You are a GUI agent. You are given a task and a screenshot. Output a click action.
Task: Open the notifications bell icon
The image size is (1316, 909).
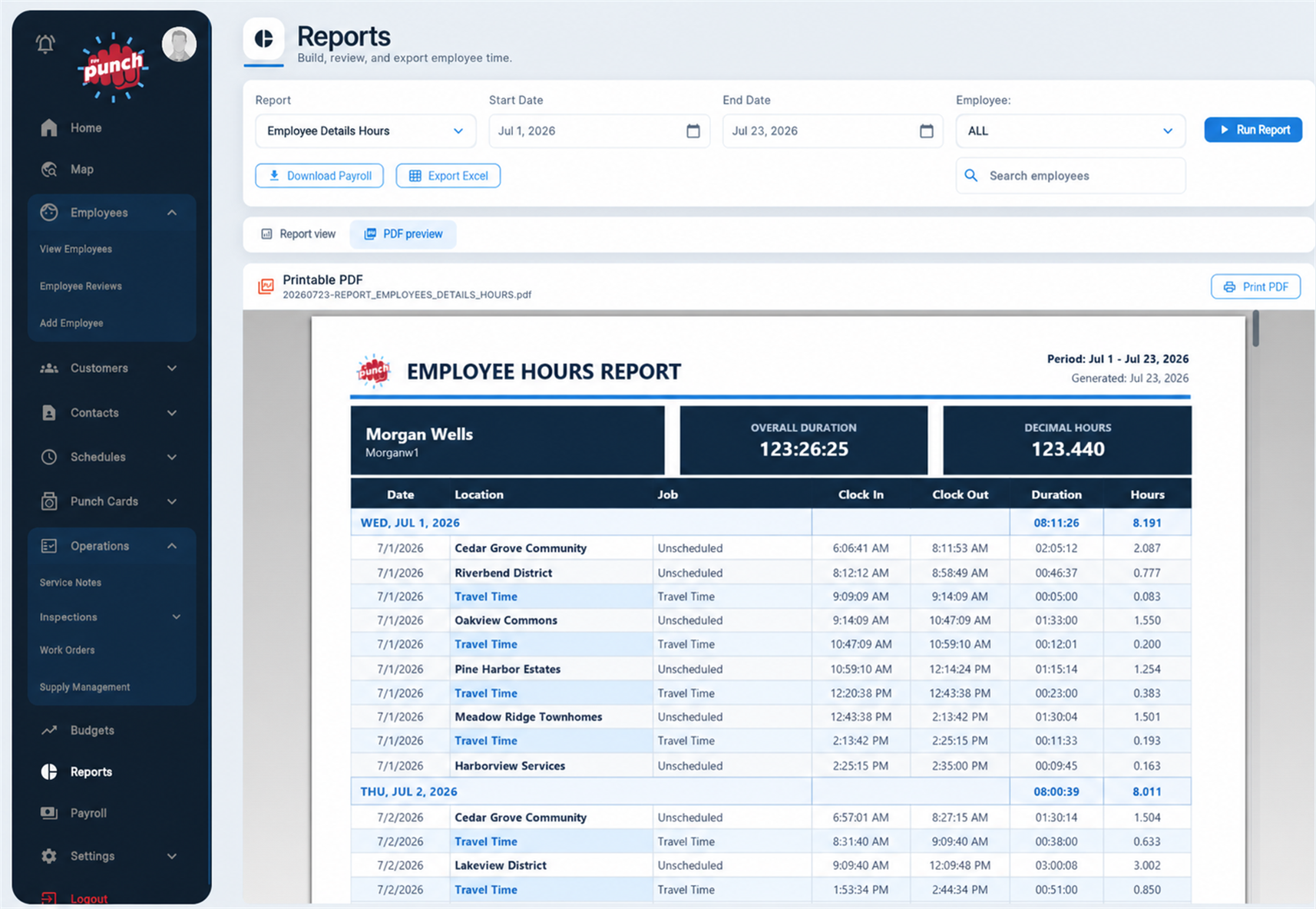(45, 45)
